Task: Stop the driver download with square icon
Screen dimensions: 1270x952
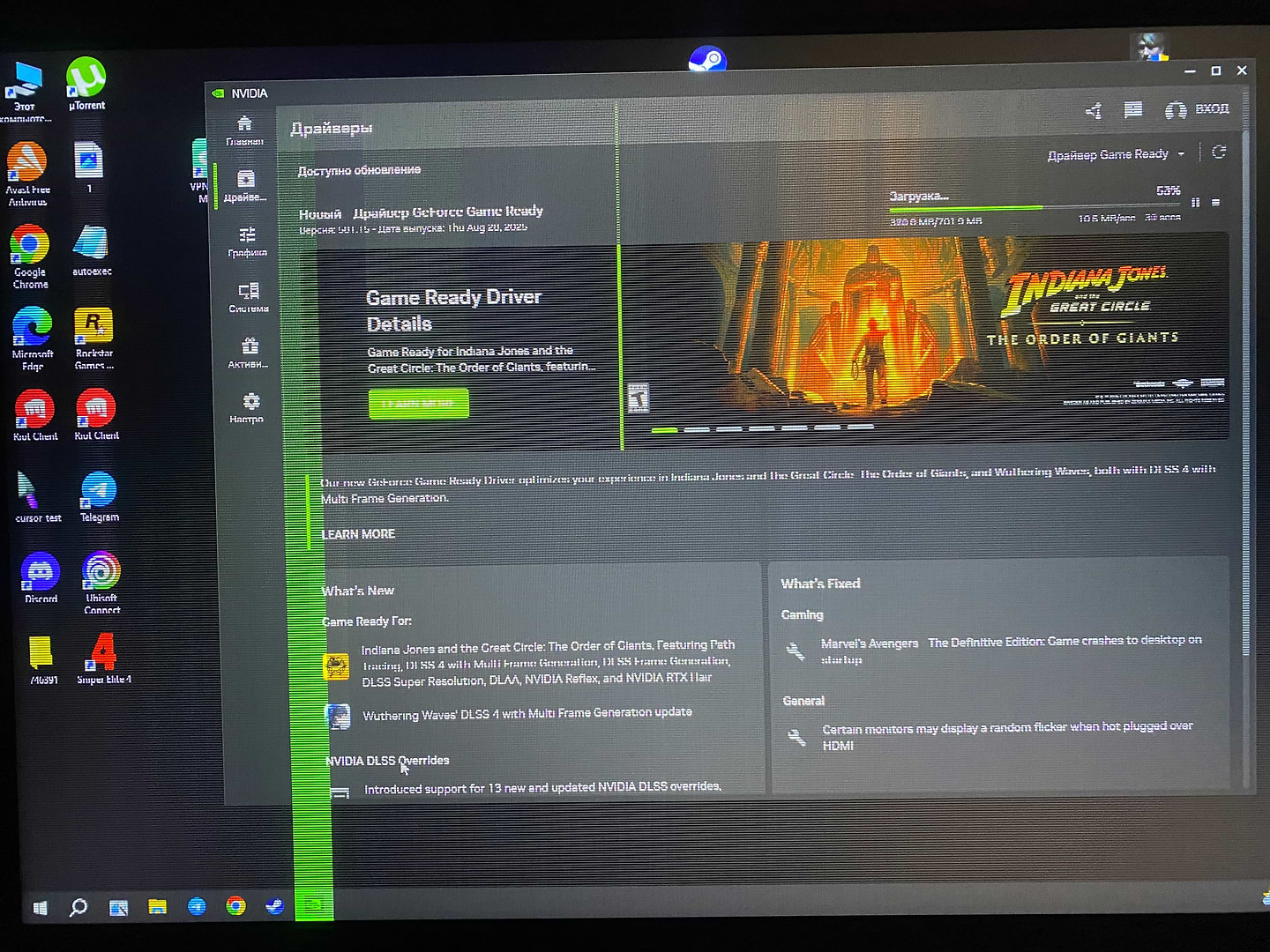Action: 1215,202
